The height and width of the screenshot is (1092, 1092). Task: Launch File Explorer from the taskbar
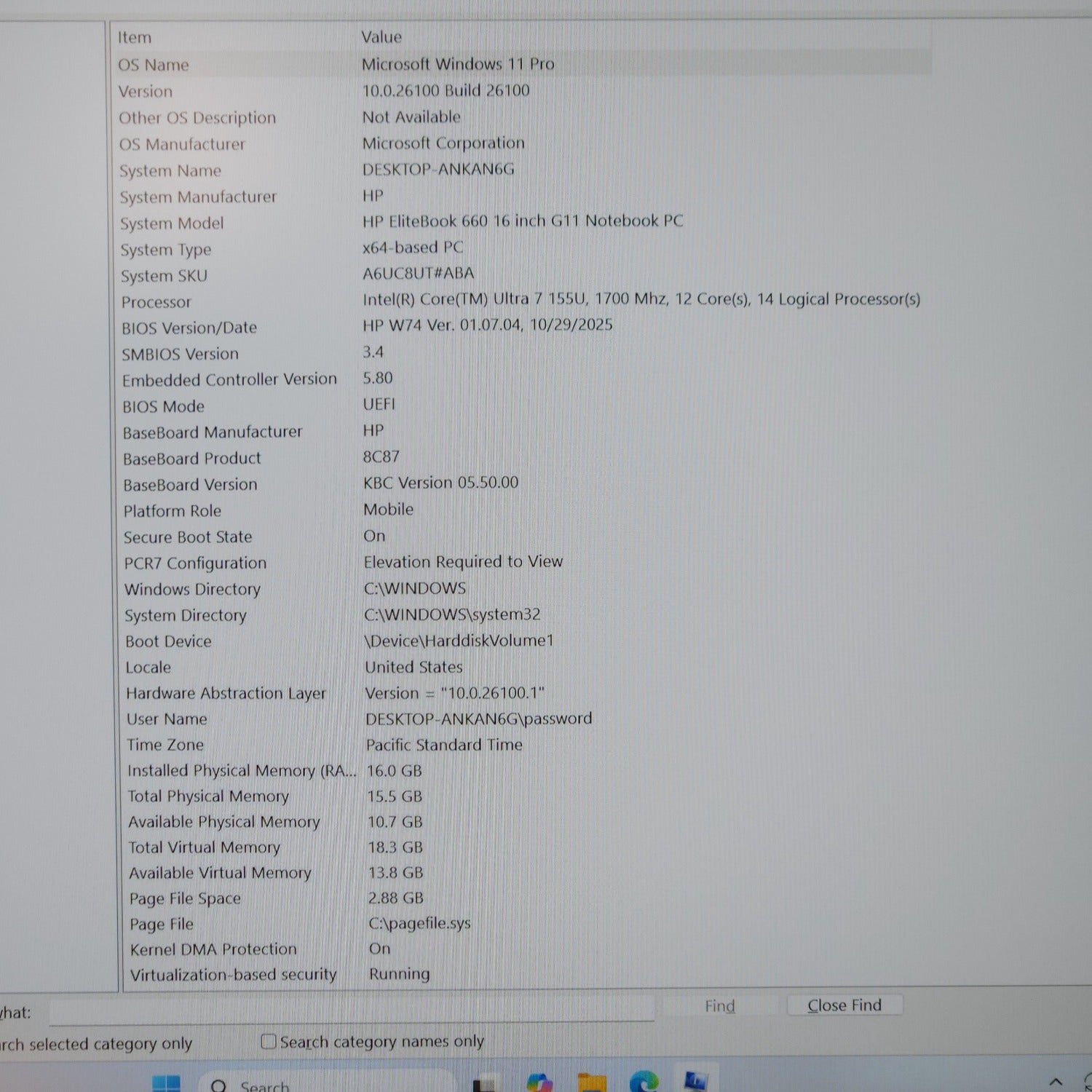tap(591, 1084)
